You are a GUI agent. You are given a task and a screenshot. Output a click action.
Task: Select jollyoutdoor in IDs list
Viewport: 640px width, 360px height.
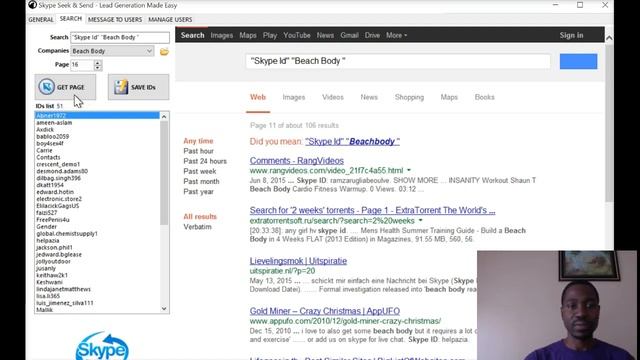(53, 261)
